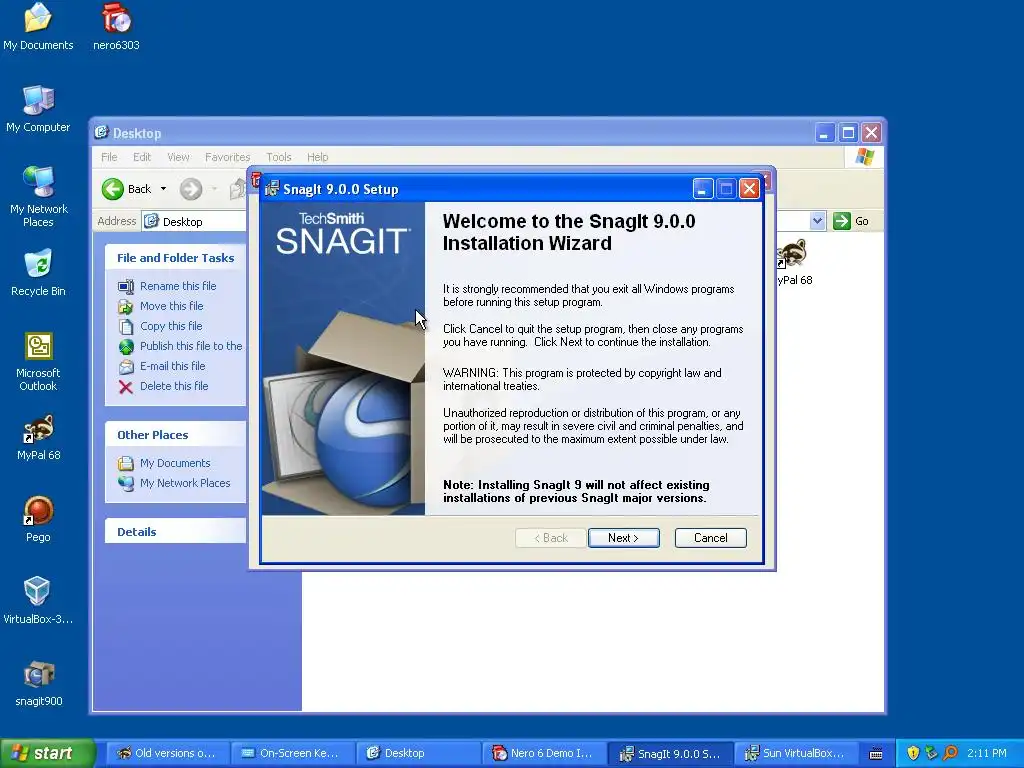
Task: Open the View menu in Desktop window
Action: click(178, 157)
